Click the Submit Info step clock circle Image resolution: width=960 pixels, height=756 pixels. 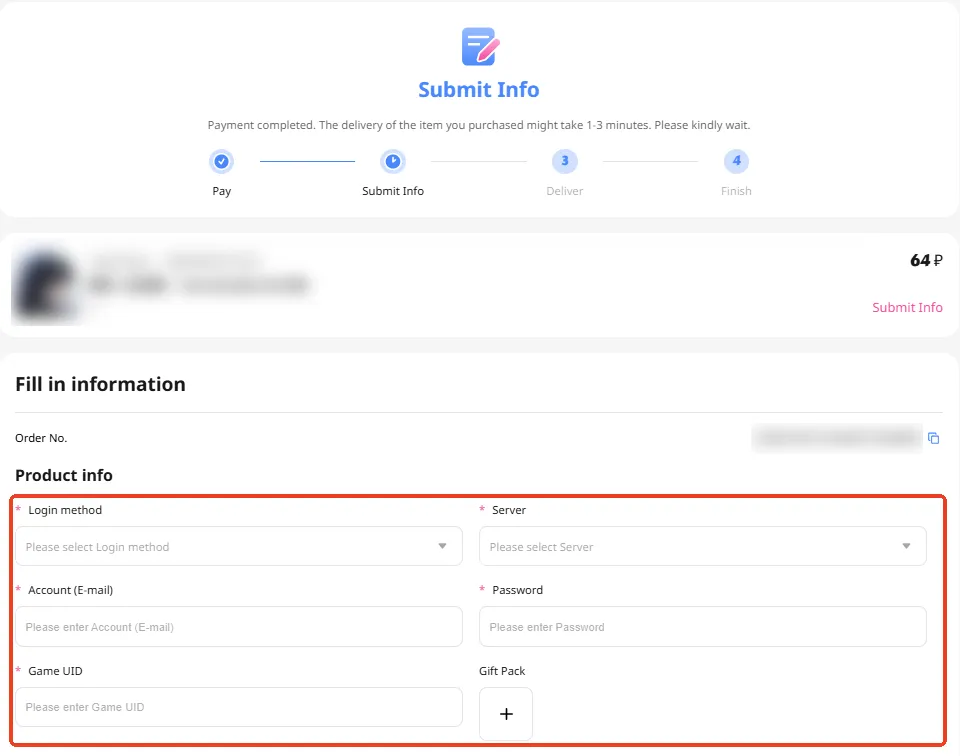coord(393,162)
